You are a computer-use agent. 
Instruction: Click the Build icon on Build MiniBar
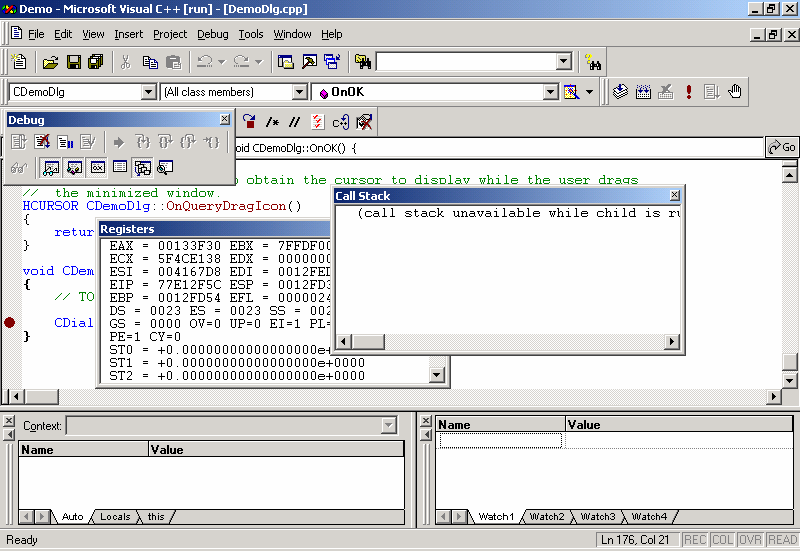(x=642, y=92)
